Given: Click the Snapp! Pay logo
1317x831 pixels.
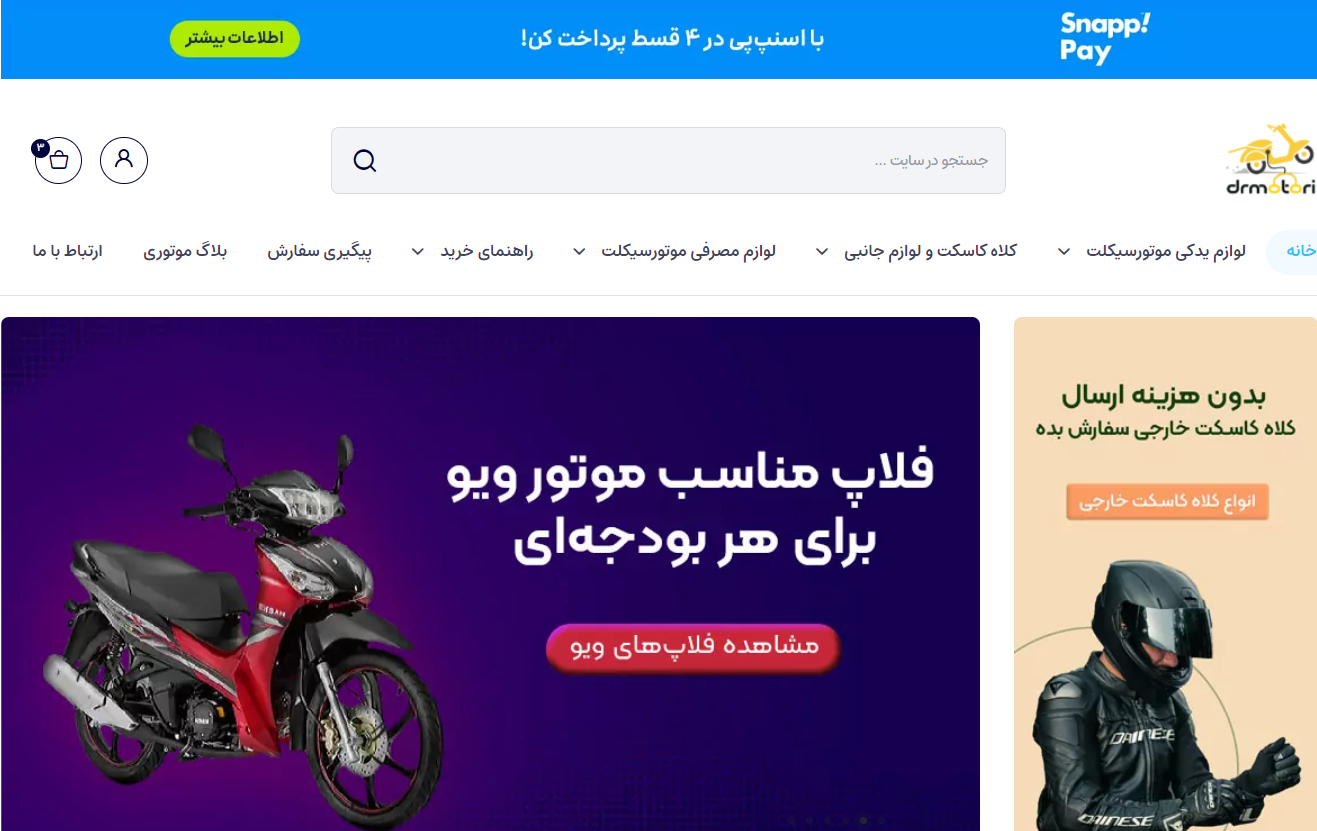Looking at the screenshot, I should (1104, 39).
